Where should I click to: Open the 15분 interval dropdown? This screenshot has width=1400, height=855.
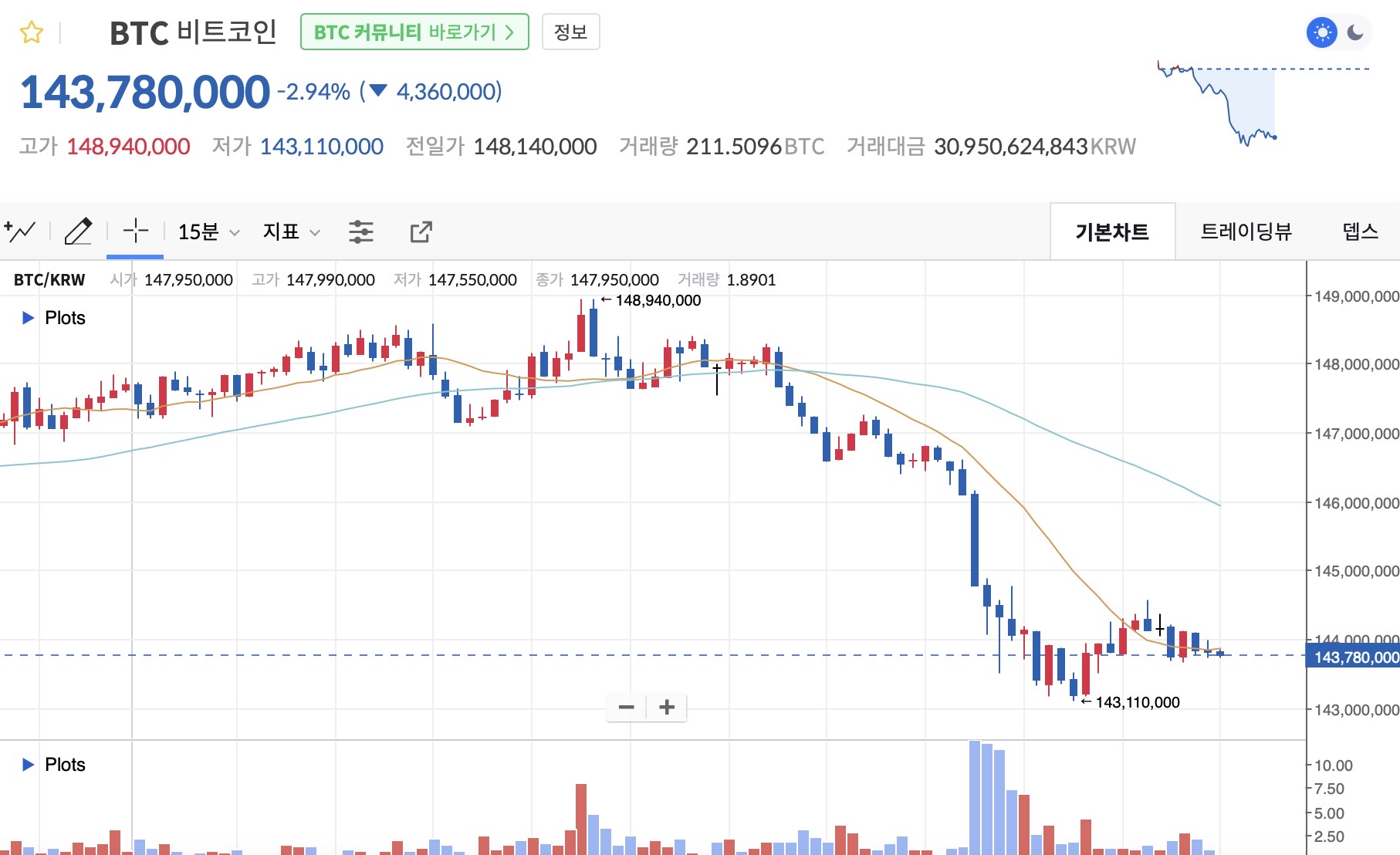coord(208,231)
